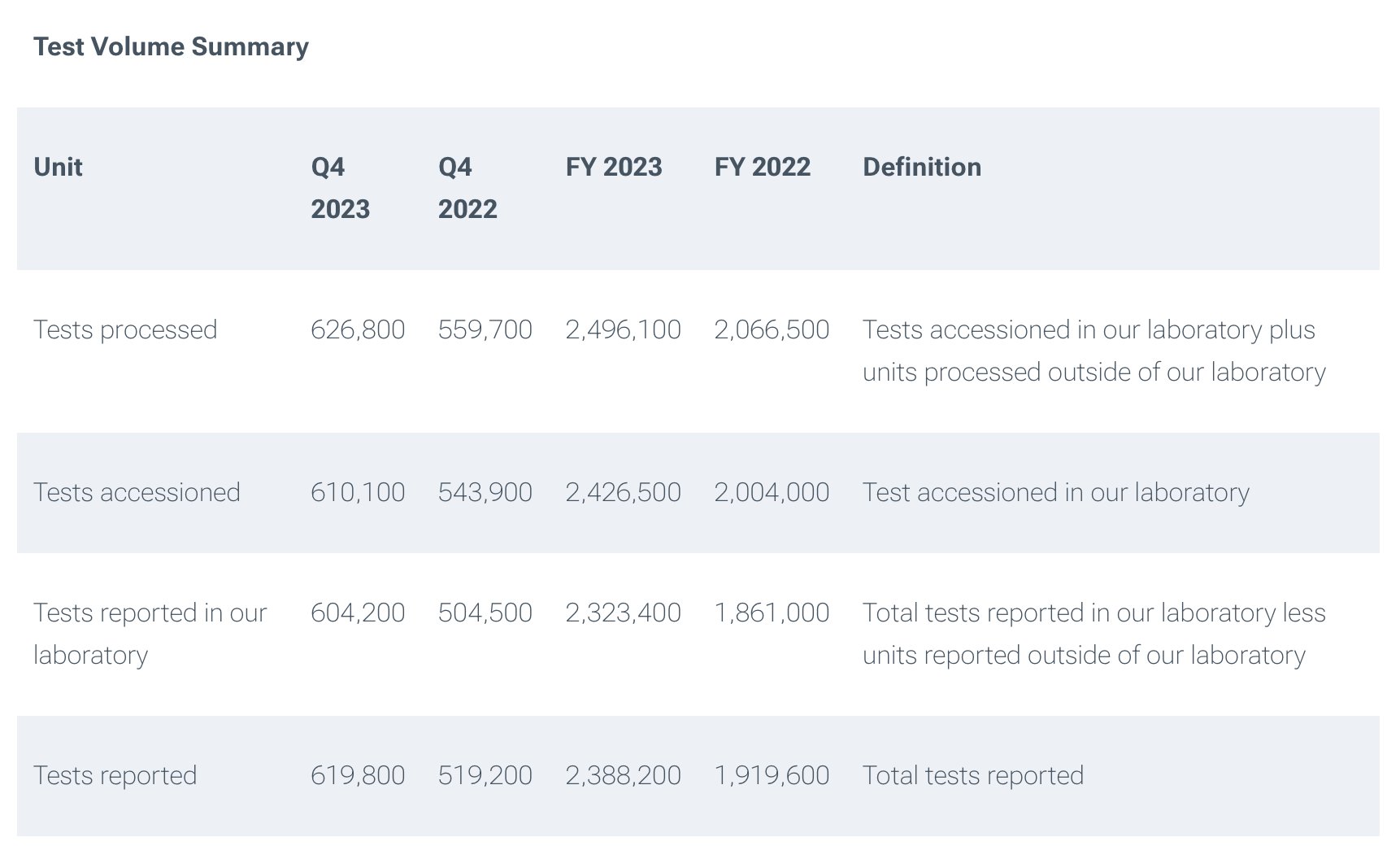Click the Tests reported row label
Image resolution: width=1400 pixels, height=859 pixels.
coord(115,775)
